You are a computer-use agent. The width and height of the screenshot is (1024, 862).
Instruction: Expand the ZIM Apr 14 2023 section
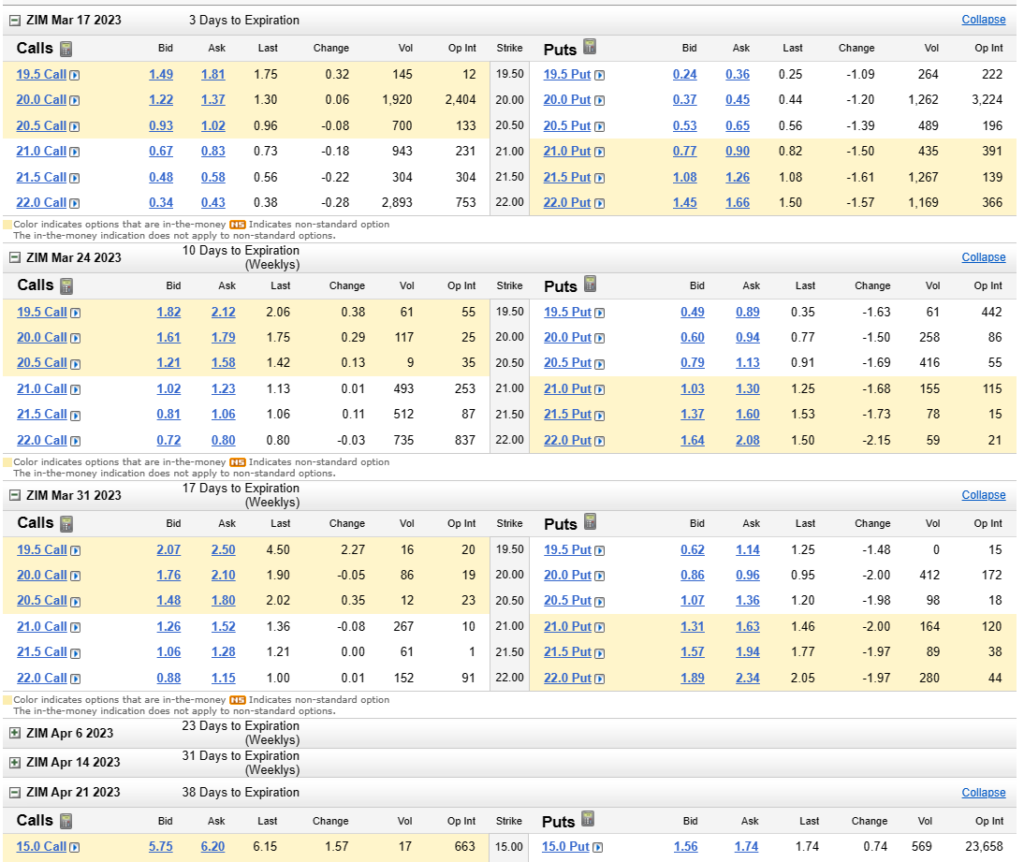[x=14, y=762]
